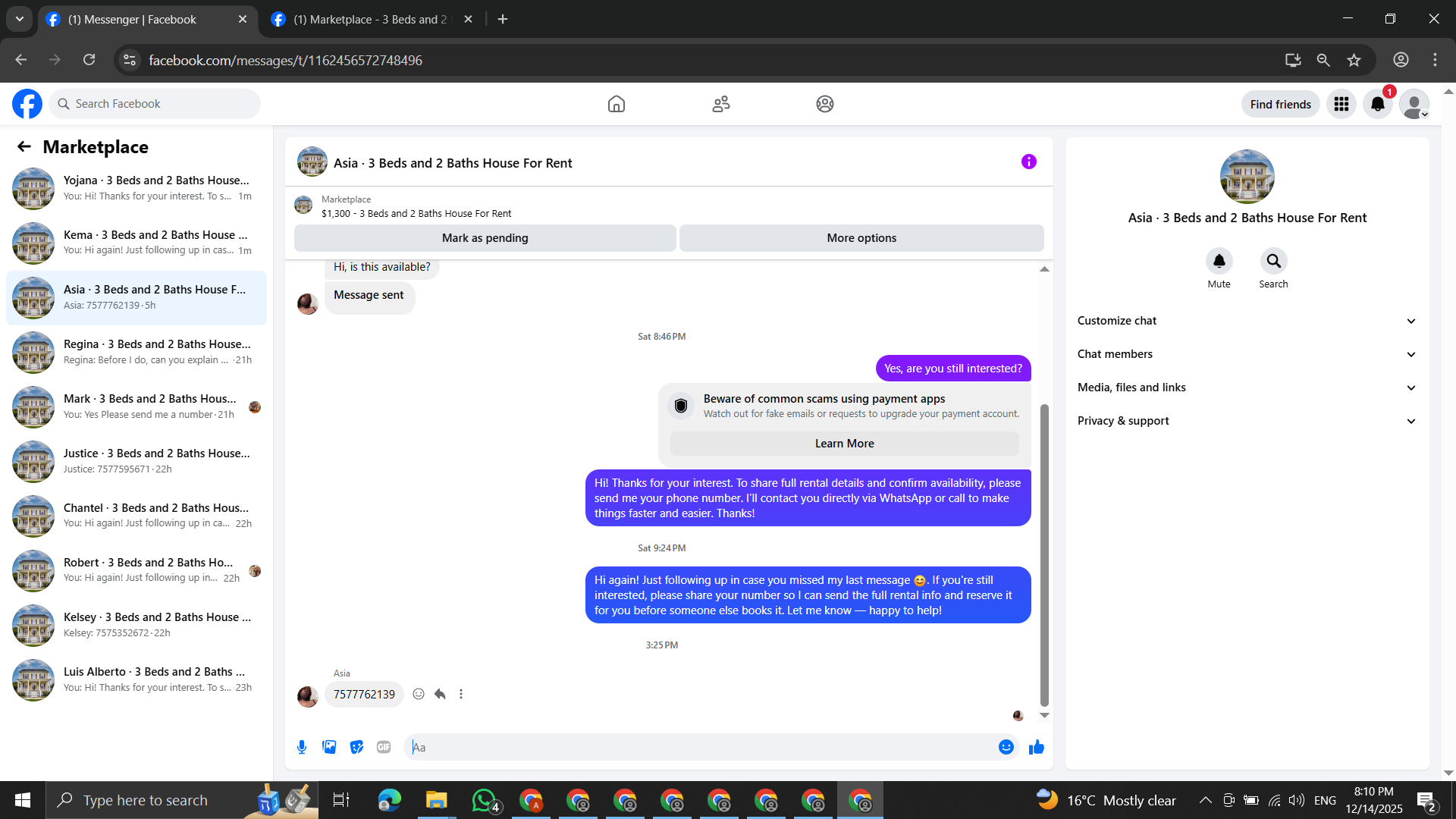Expand Media, files and links section
Screen dimensions: 1456x819
coord(1247,388)
